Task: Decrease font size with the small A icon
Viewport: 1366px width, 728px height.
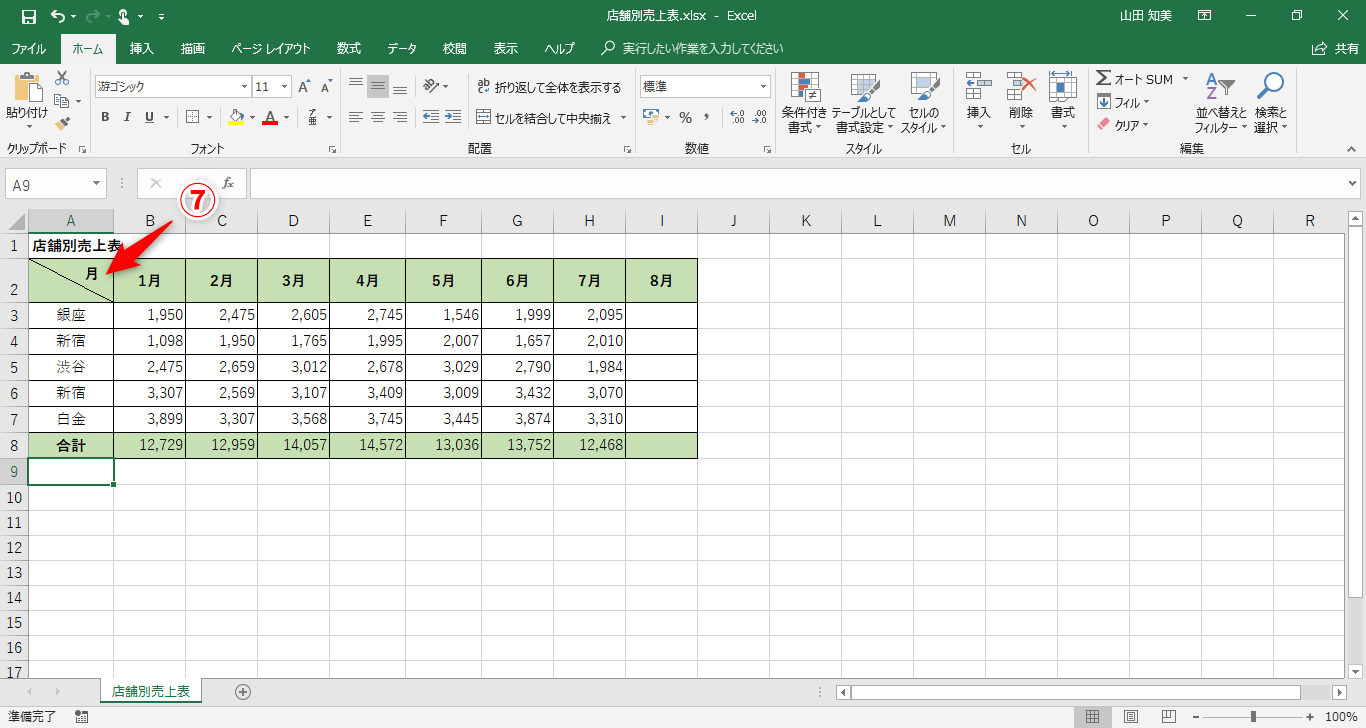Action: click(326, 87)
